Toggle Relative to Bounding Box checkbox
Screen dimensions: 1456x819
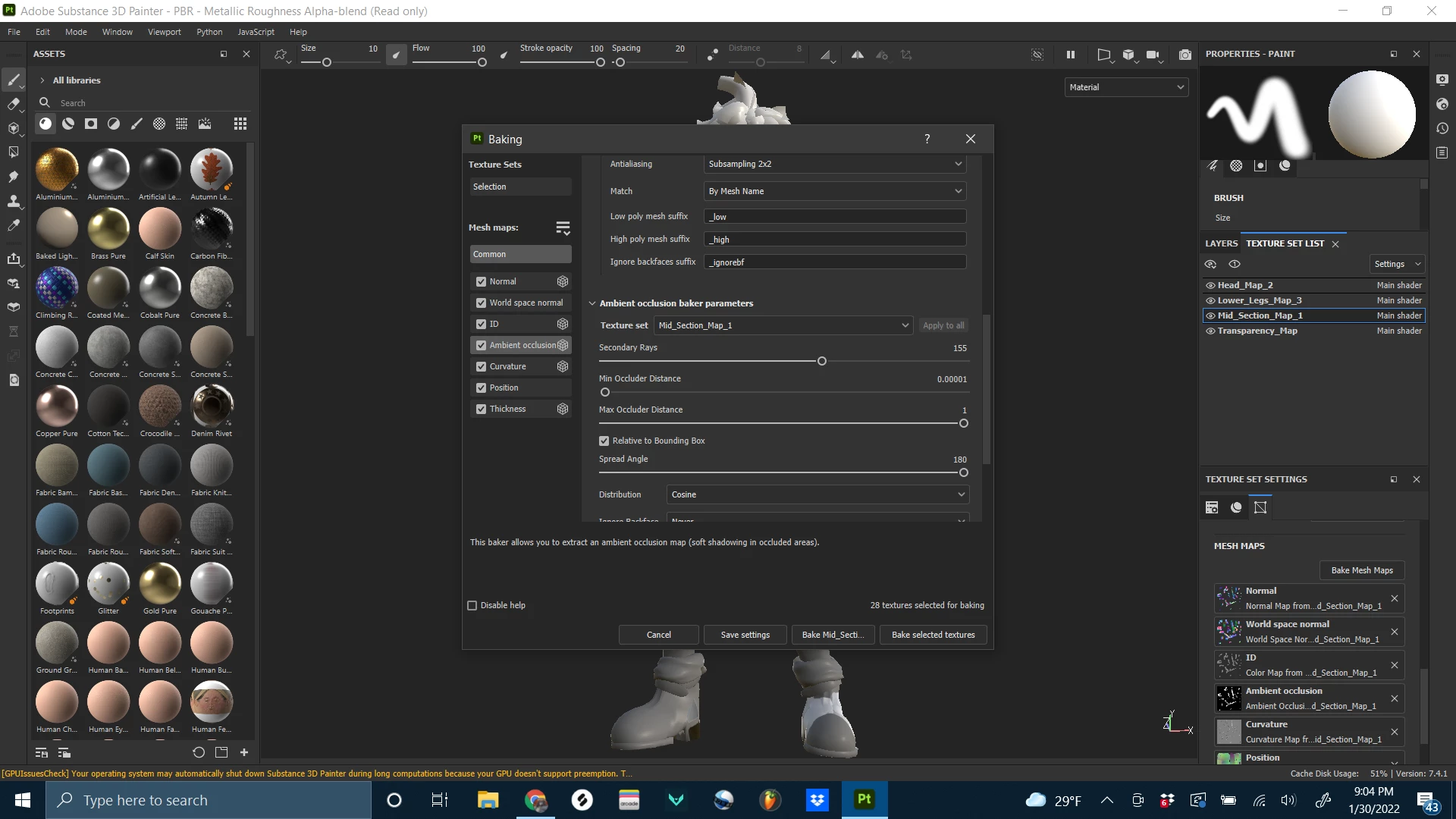click(x=604, y=441)
